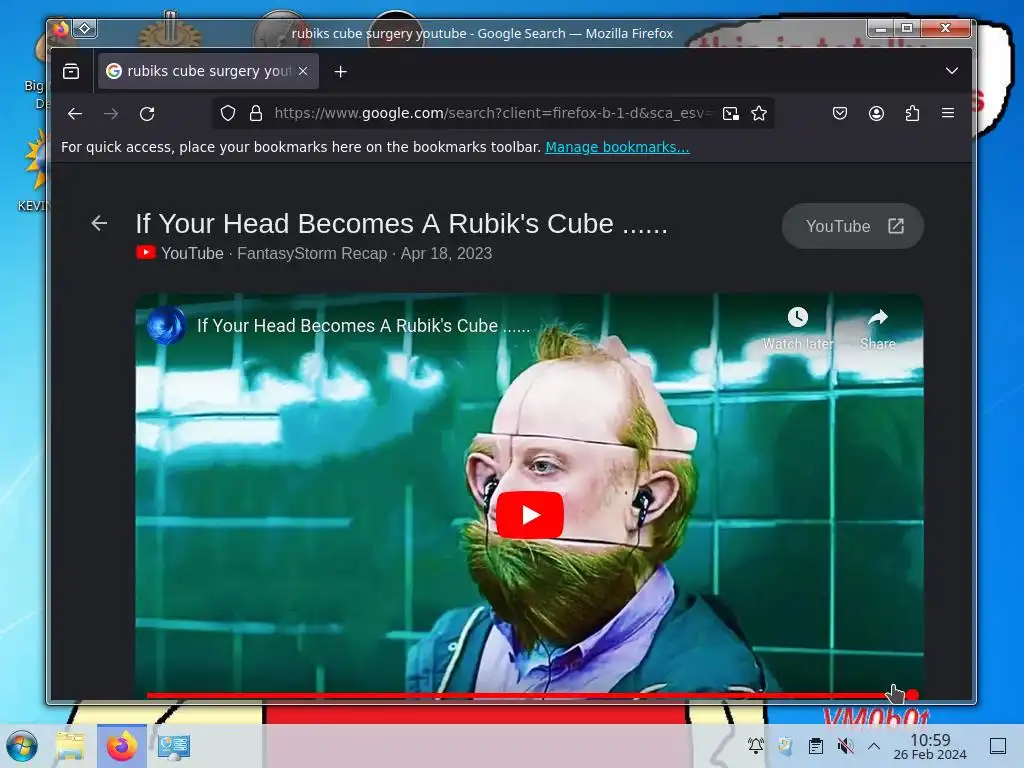Maximize the Firefox window
Screen dimensions: 1024x768
coord(907,28)
